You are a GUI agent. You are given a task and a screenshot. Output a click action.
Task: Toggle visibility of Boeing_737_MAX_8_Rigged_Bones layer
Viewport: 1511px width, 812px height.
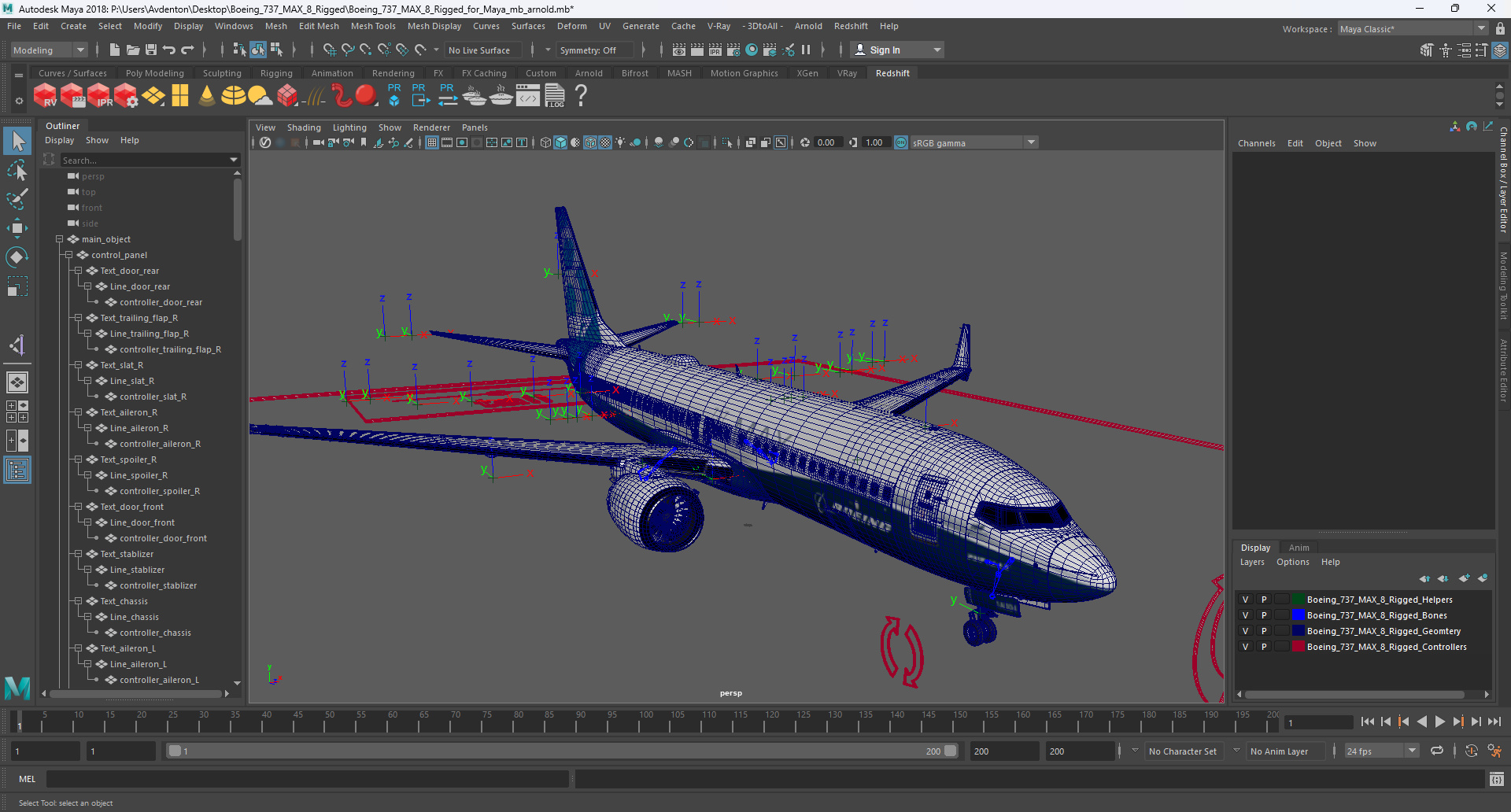1245,615
